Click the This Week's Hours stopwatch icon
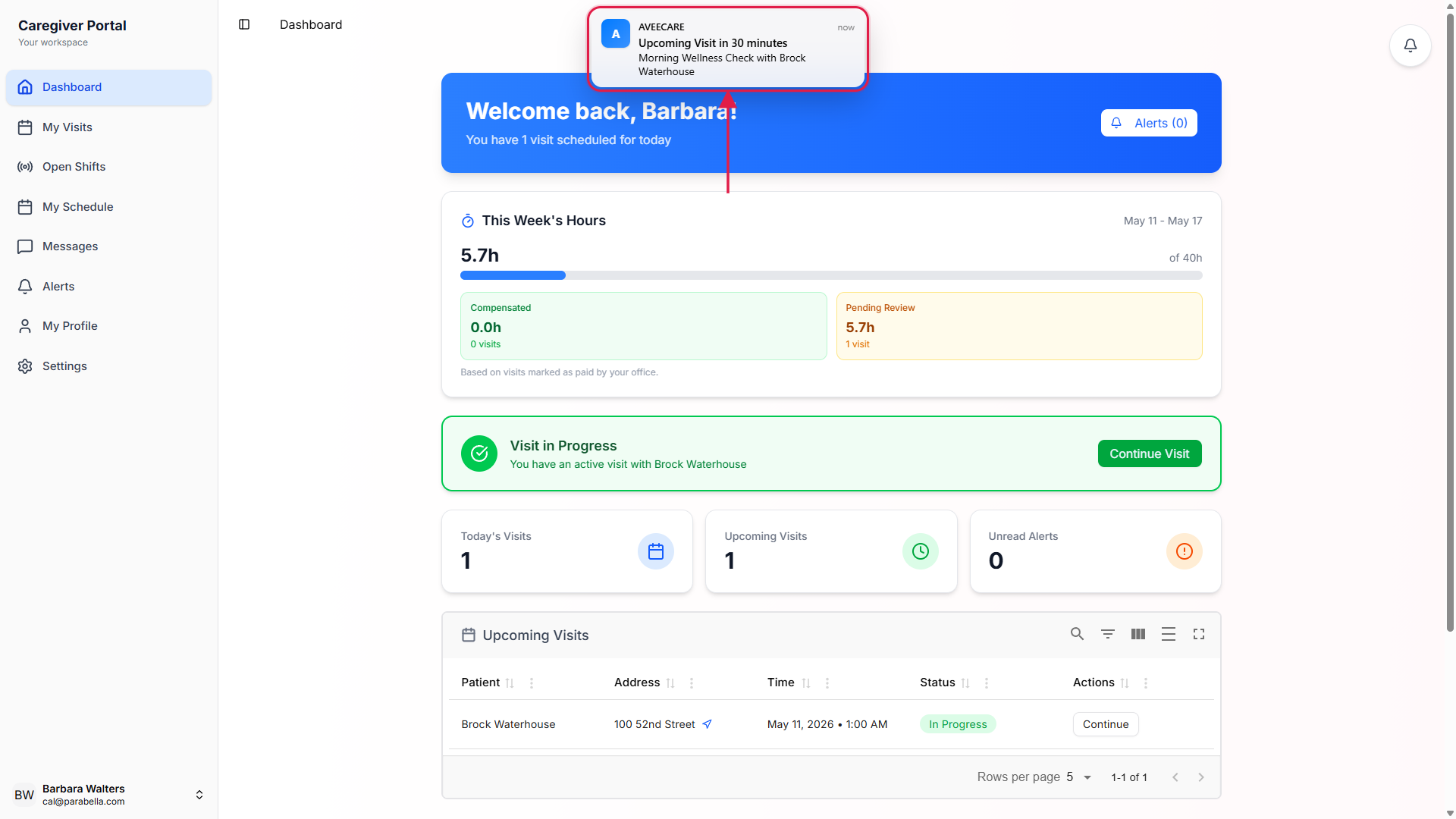Screen dimensions: 1456x819 [x=468, y=221]
